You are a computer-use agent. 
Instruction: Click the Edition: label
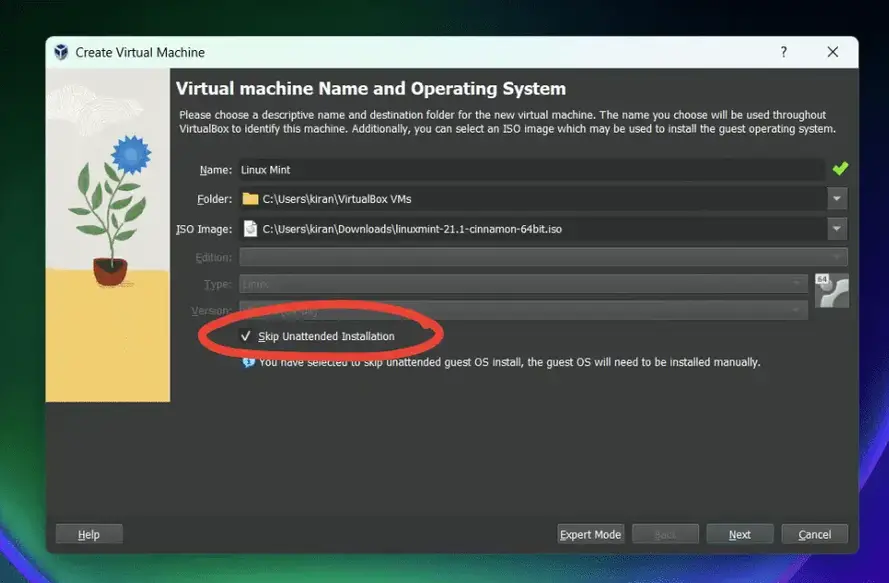pos(214,257)
